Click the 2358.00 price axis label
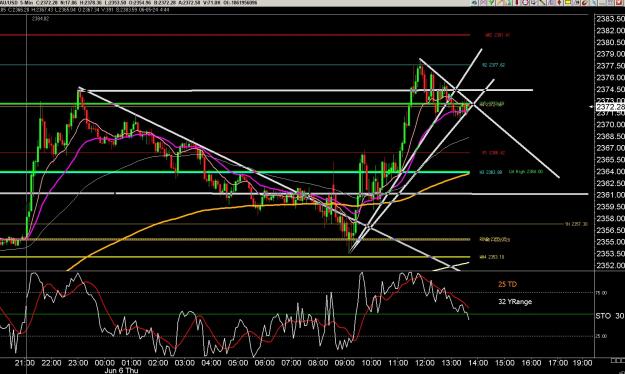This screenshot has height=374, width=625. [x=610, y=218]
